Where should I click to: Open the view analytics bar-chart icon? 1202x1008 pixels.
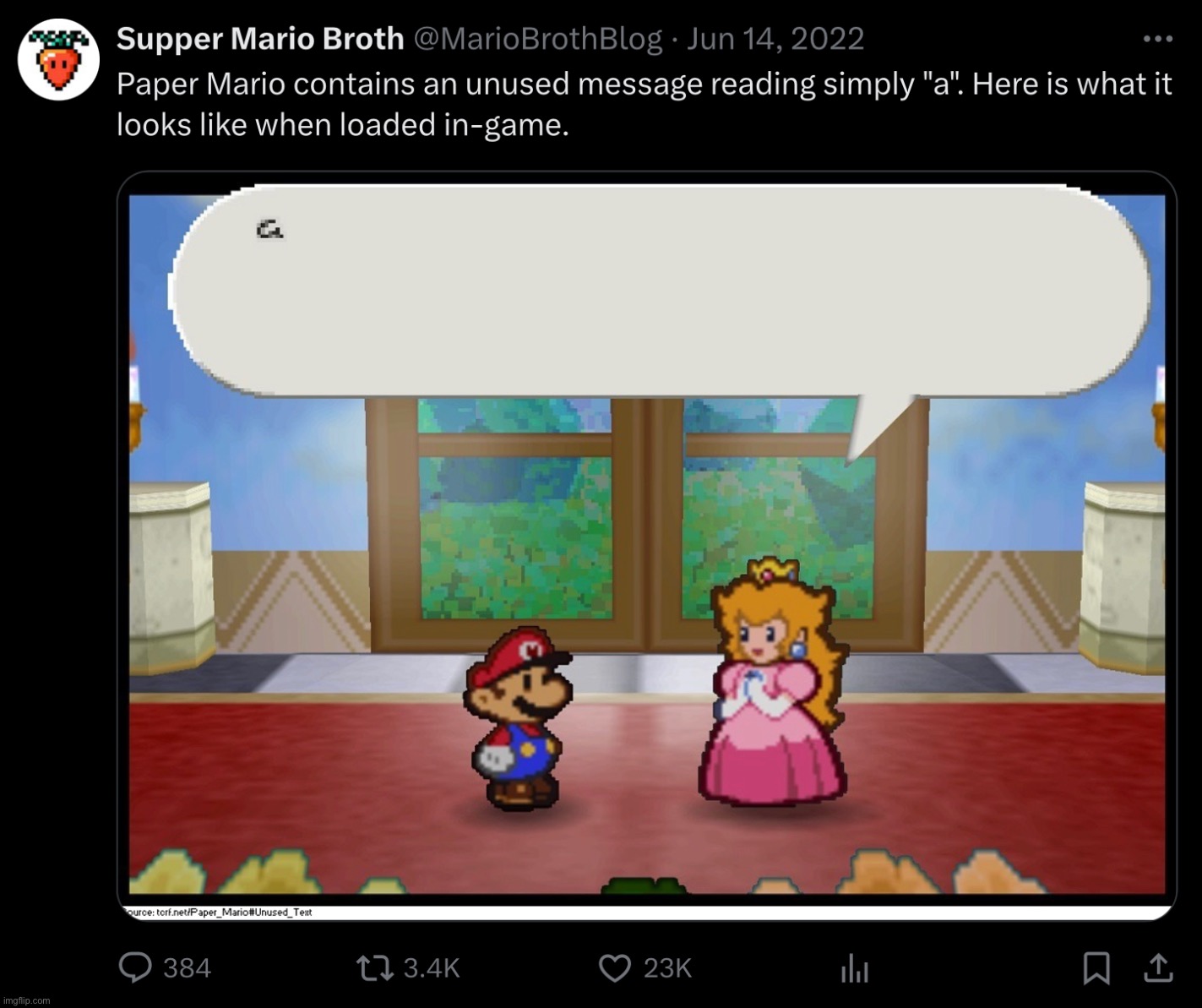coord(854,968)
